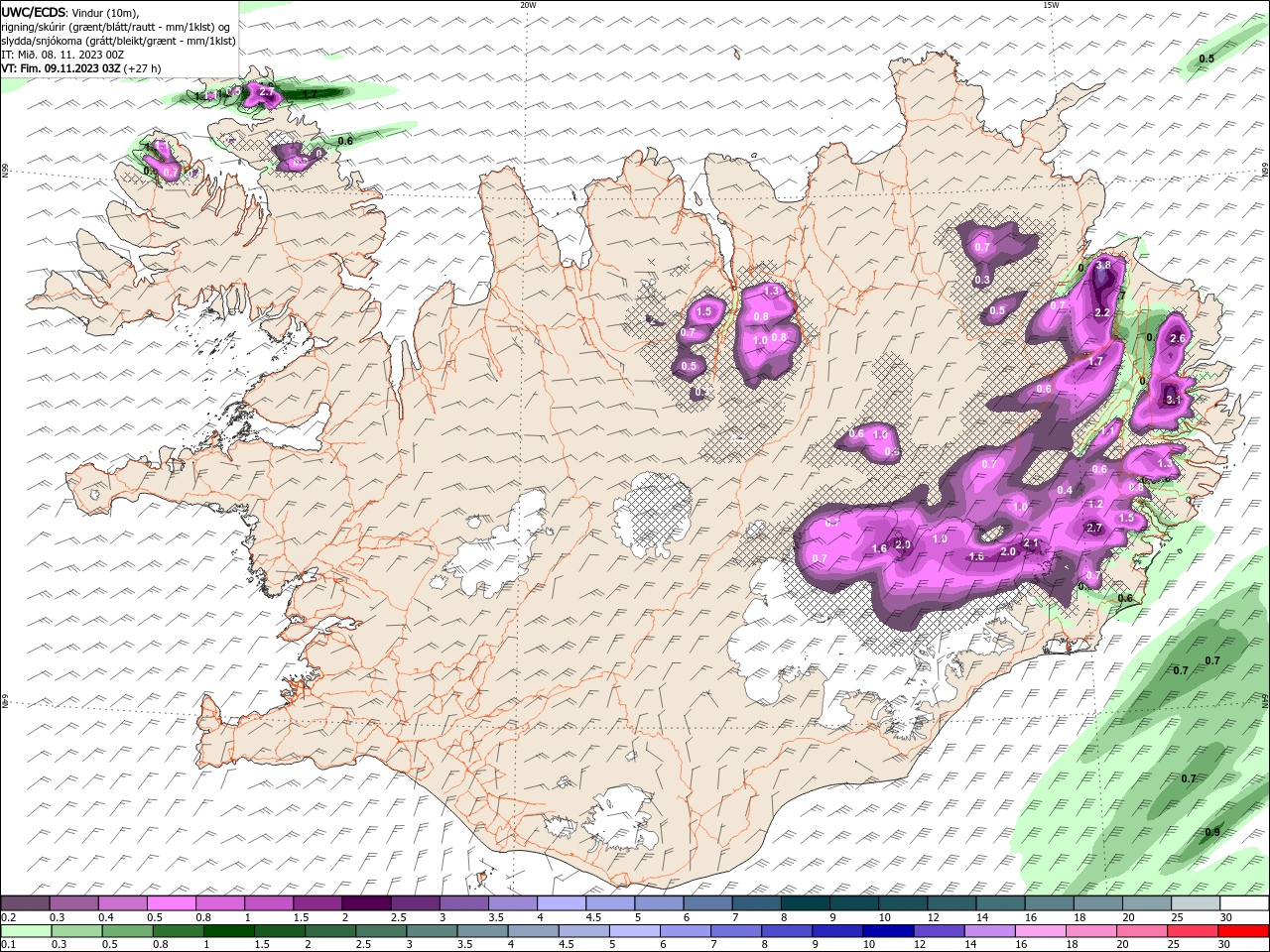This screenshot has height=952, width=1270.
Task: Pick the white swatch labeled 30 in upper legend
Action: (1244, 903)
